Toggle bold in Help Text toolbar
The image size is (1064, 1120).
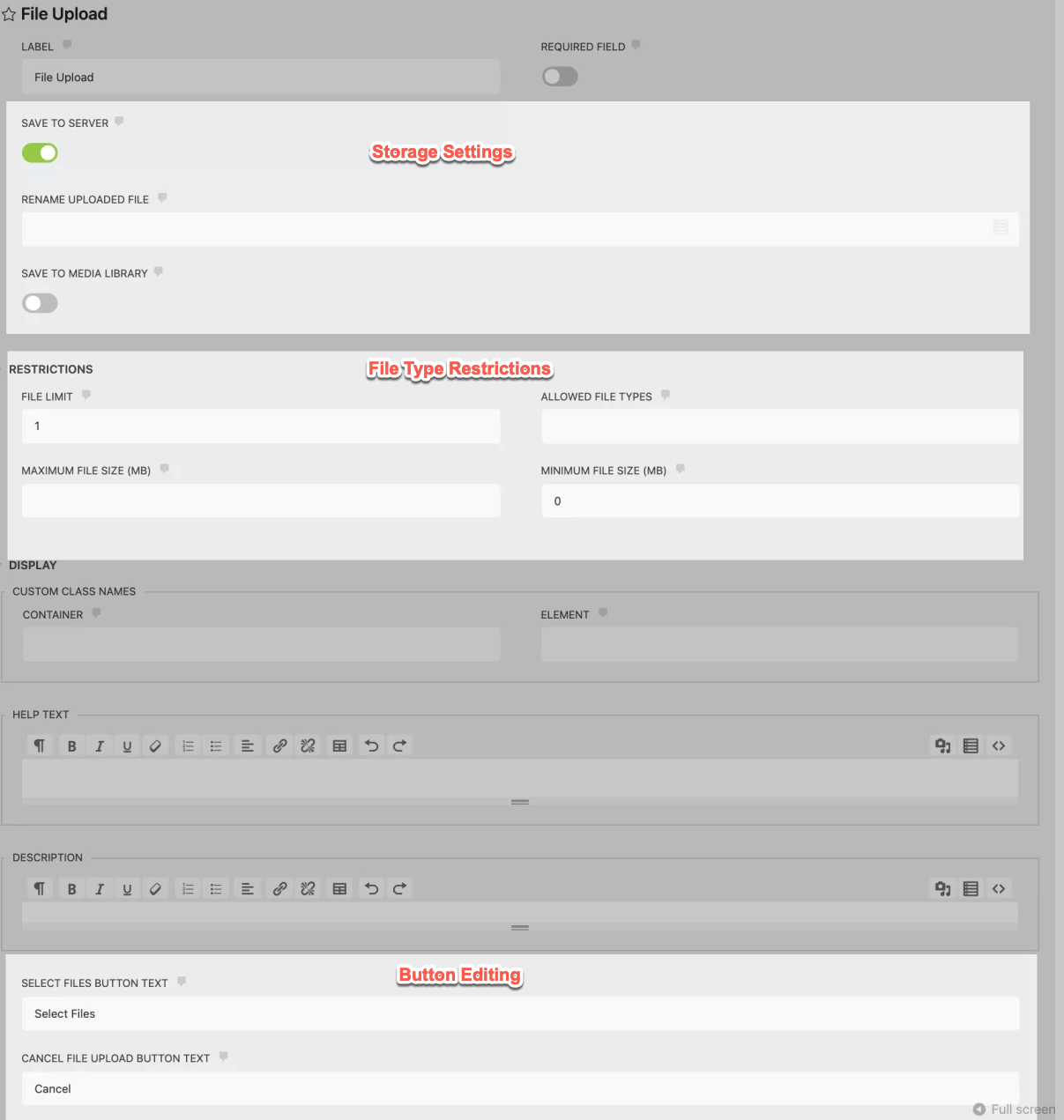[71, 746]
